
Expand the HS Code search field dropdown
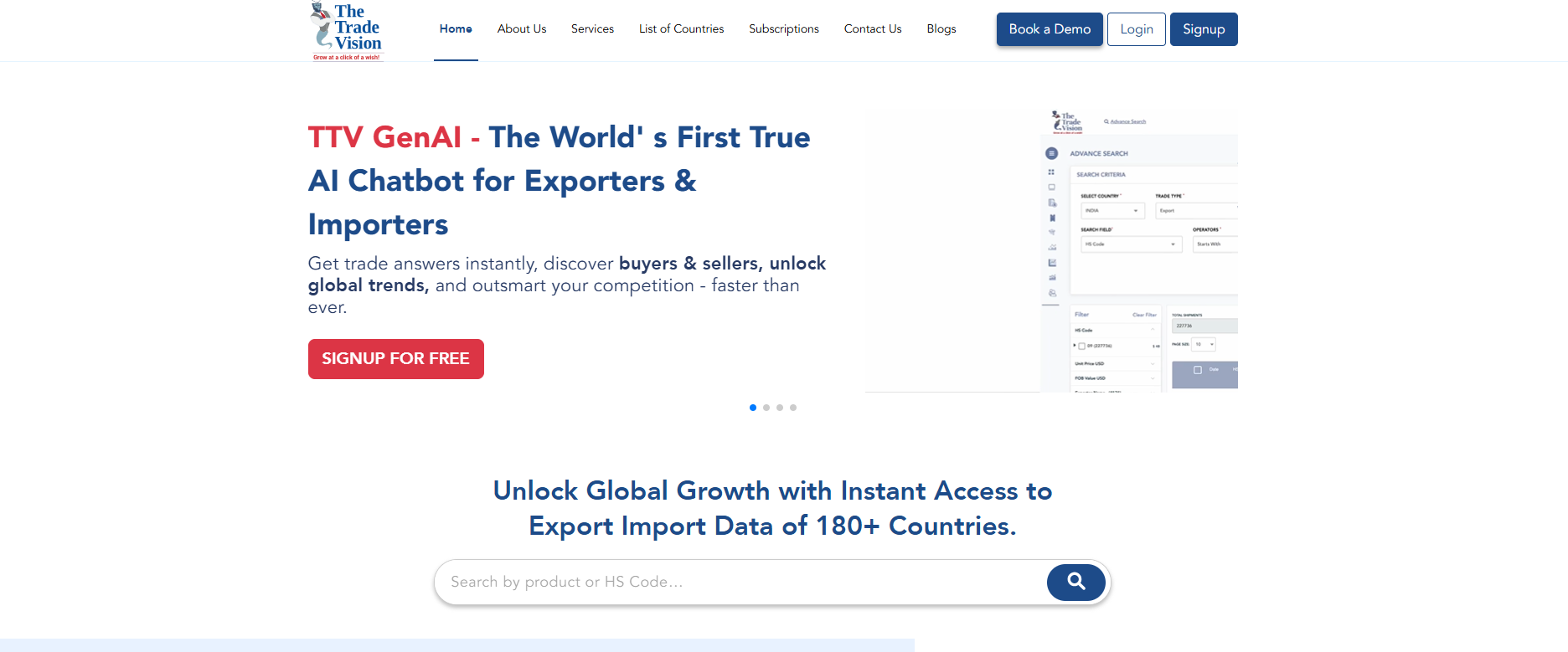[1130, 244]
